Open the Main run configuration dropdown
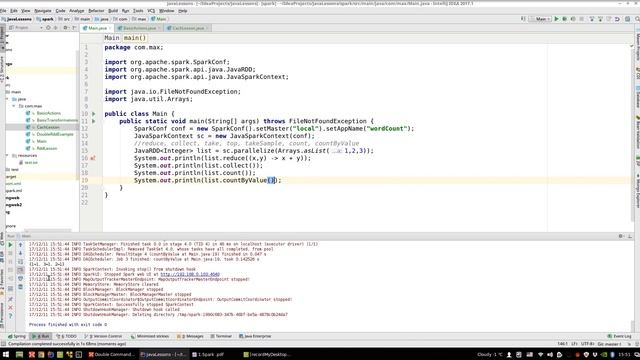Viewport: 640px width, 360px height. tap(540, 19)
